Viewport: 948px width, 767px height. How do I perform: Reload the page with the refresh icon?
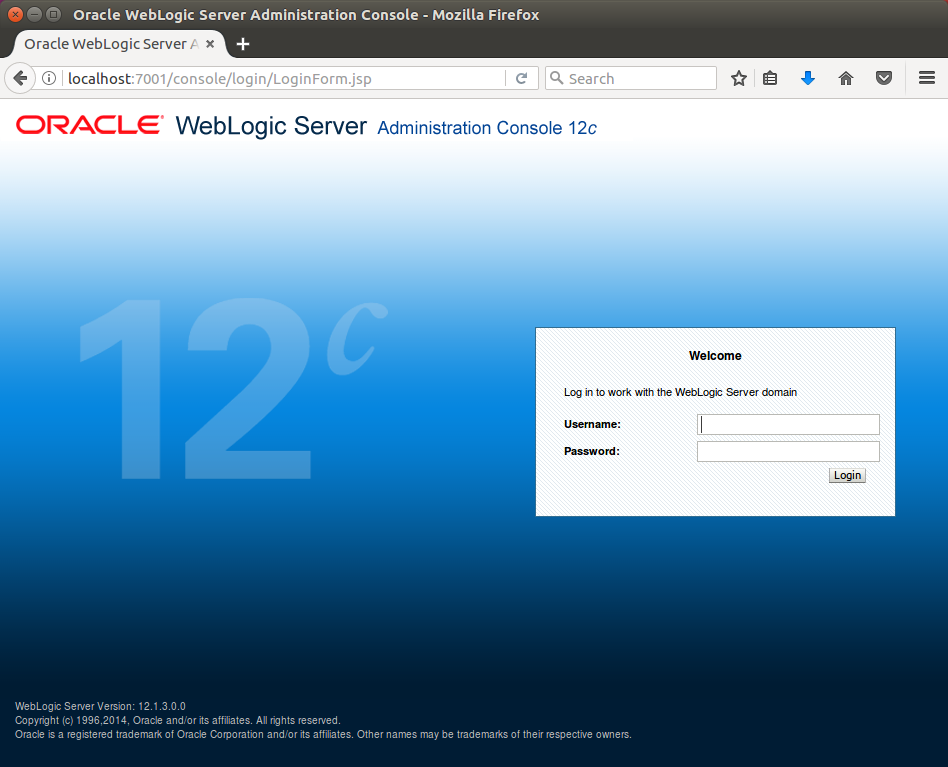pyautogui.click(x=522, y=79)
